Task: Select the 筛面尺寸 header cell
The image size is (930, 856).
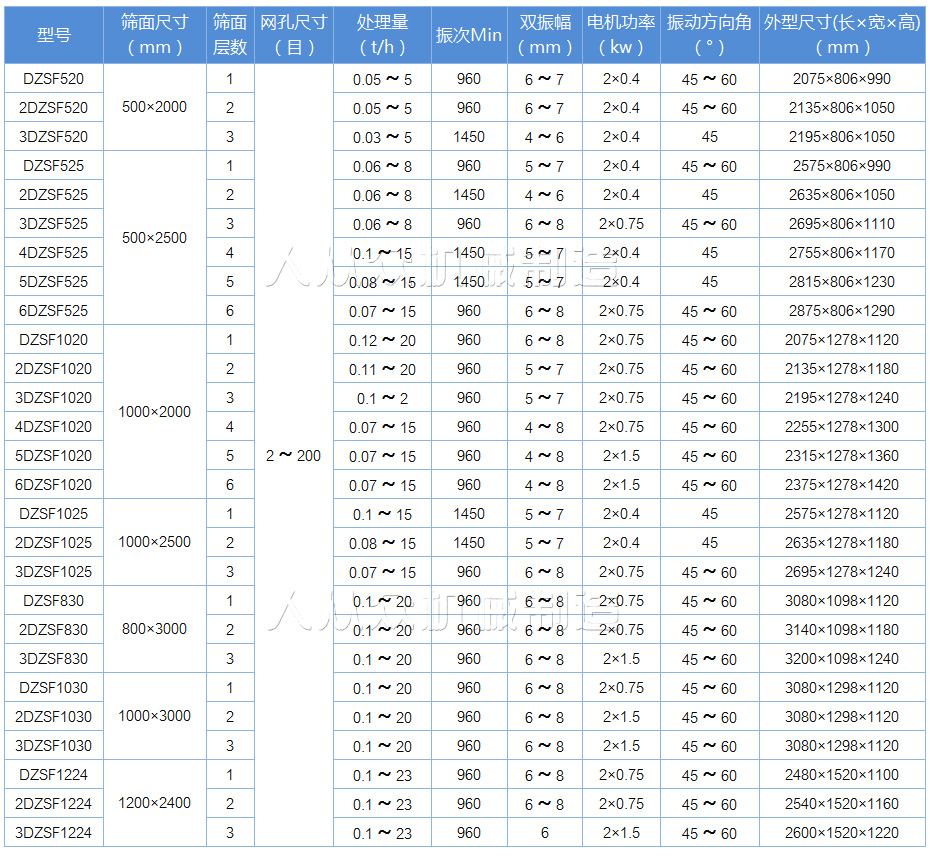Action: pyautogui.click(x=155, y=35)
